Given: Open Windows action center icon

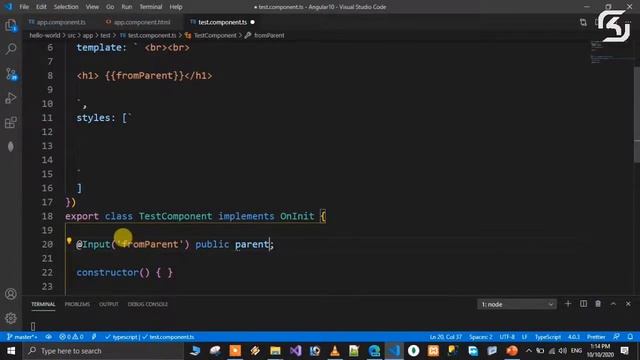Looking at the screenshot, I should pos(624,351).
